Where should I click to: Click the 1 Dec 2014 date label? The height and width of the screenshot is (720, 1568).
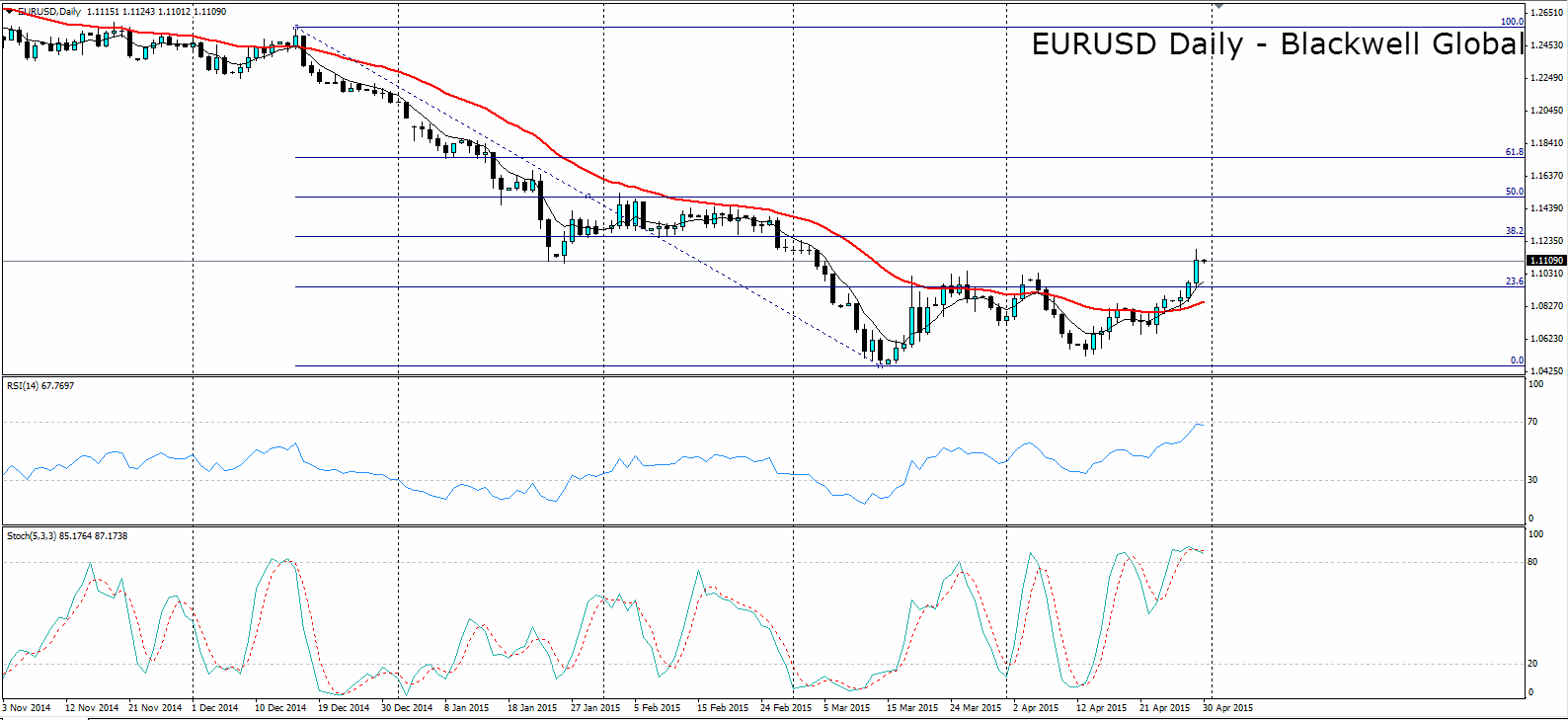pyautogui.click(x=215, y=708)
